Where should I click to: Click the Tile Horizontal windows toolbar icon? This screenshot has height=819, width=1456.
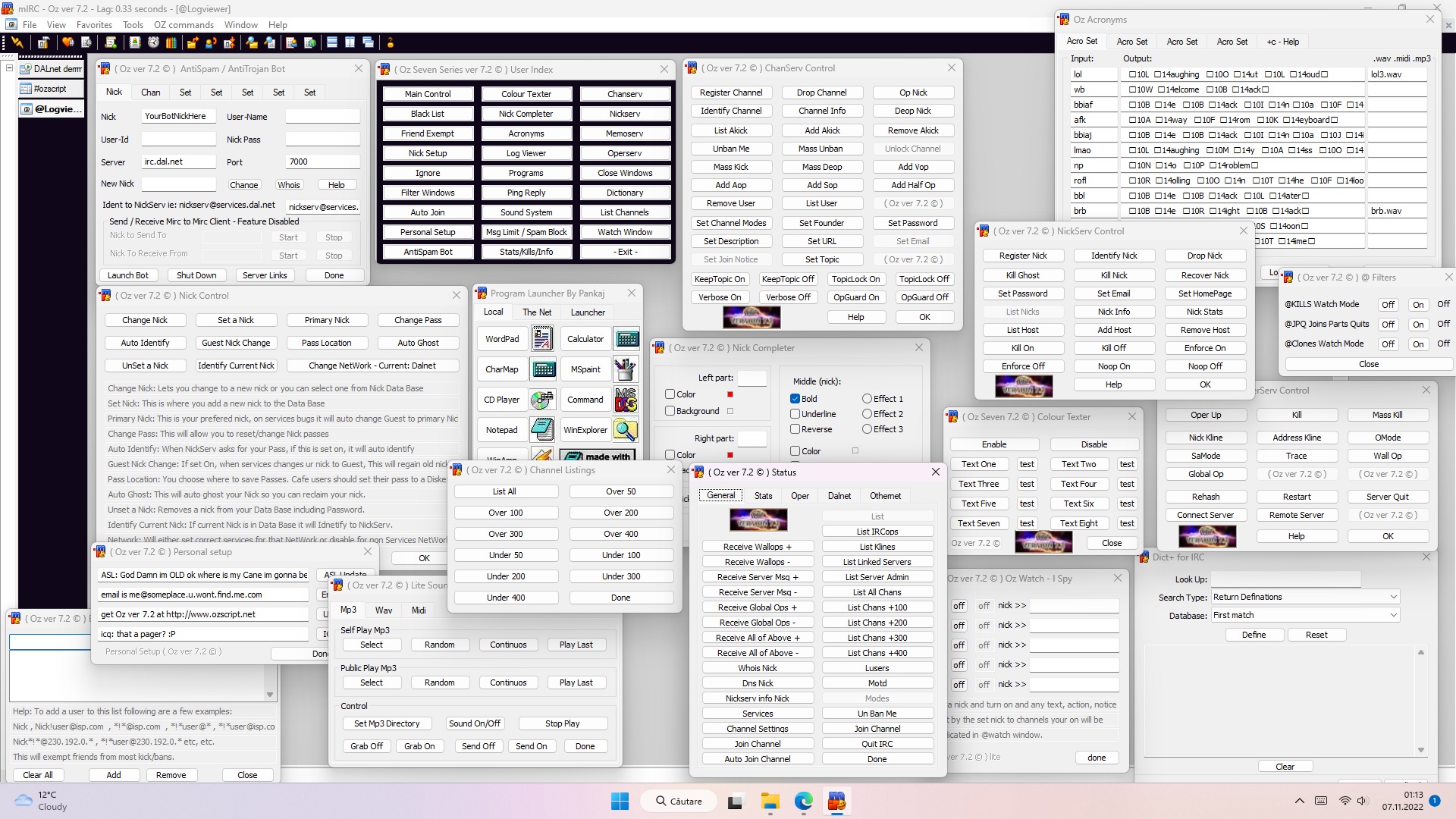(x=331, y=42)
